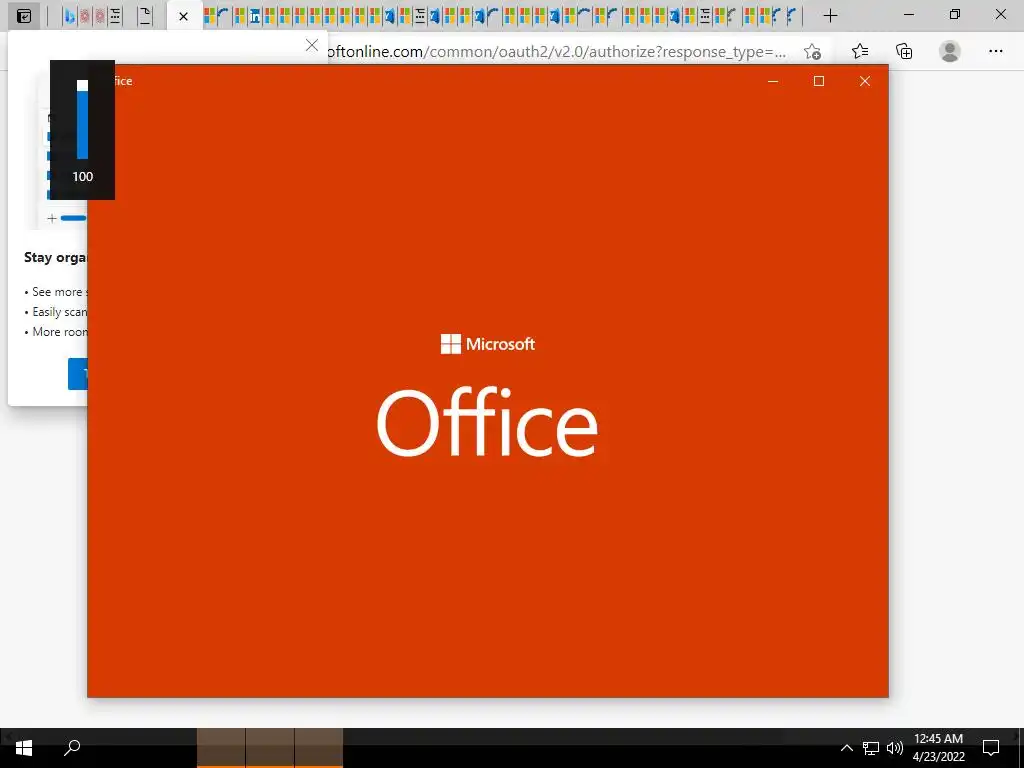This screenshot has height=768, width=1024.
Task: Open the Edge tab actions menu icon
Action: pyautogui.click(x=24, y=16)
